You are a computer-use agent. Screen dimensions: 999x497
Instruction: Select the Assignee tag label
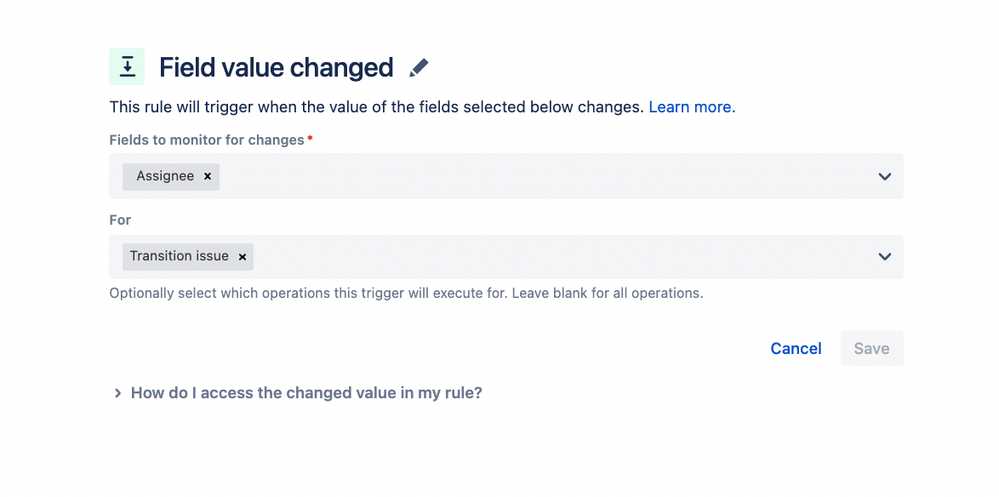pyautogui.click(x=165, y=176)
